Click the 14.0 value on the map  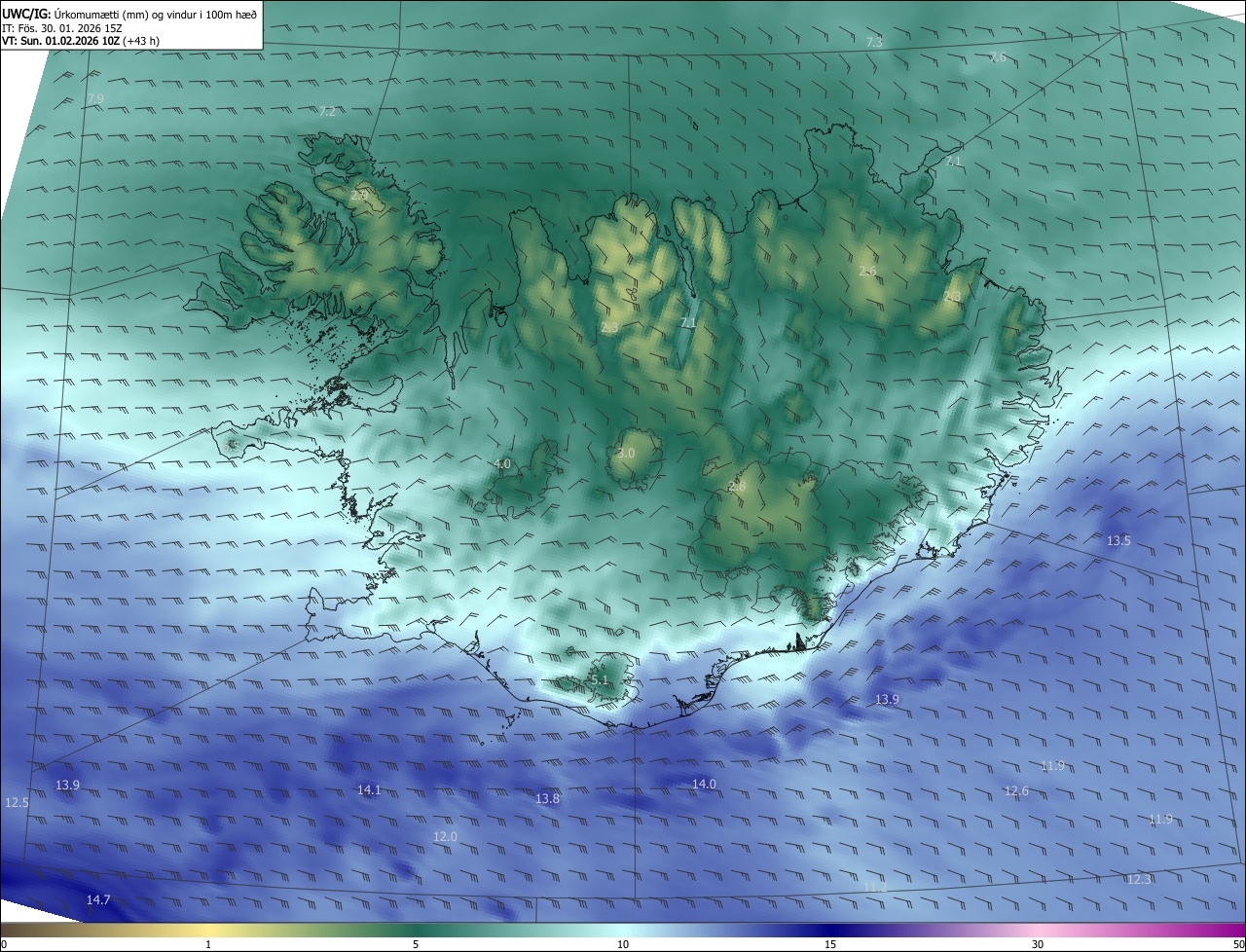tap(704, 785)
